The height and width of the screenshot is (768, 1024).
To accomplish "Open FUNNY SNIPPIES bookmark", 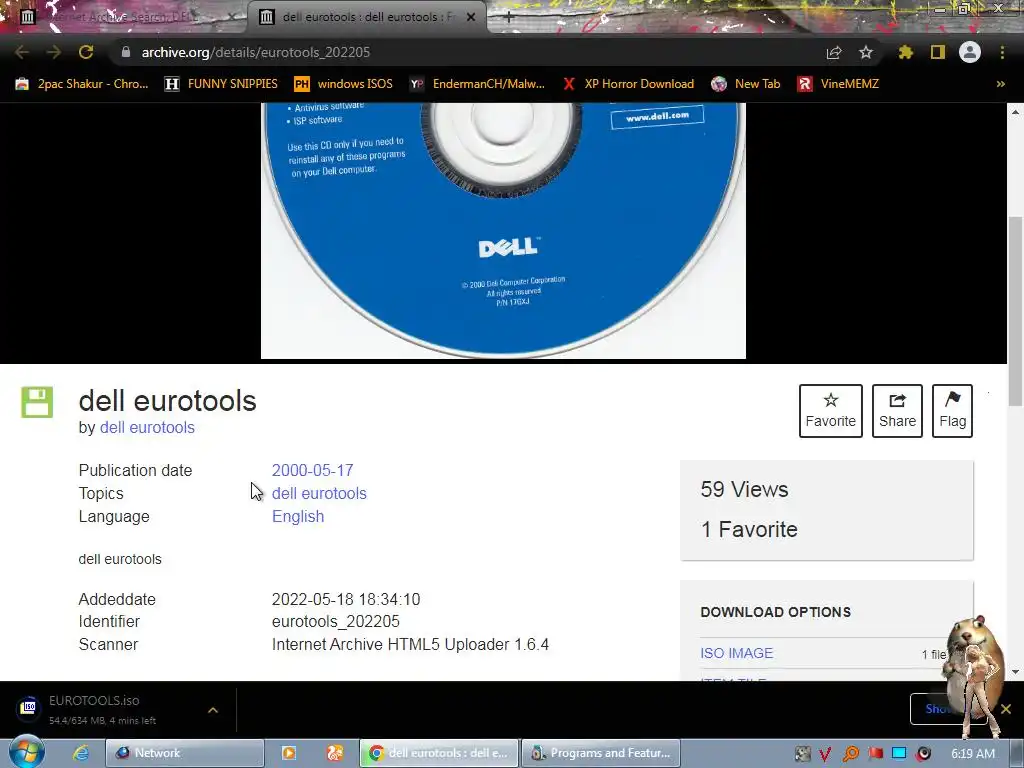I will tap(221, 84).
